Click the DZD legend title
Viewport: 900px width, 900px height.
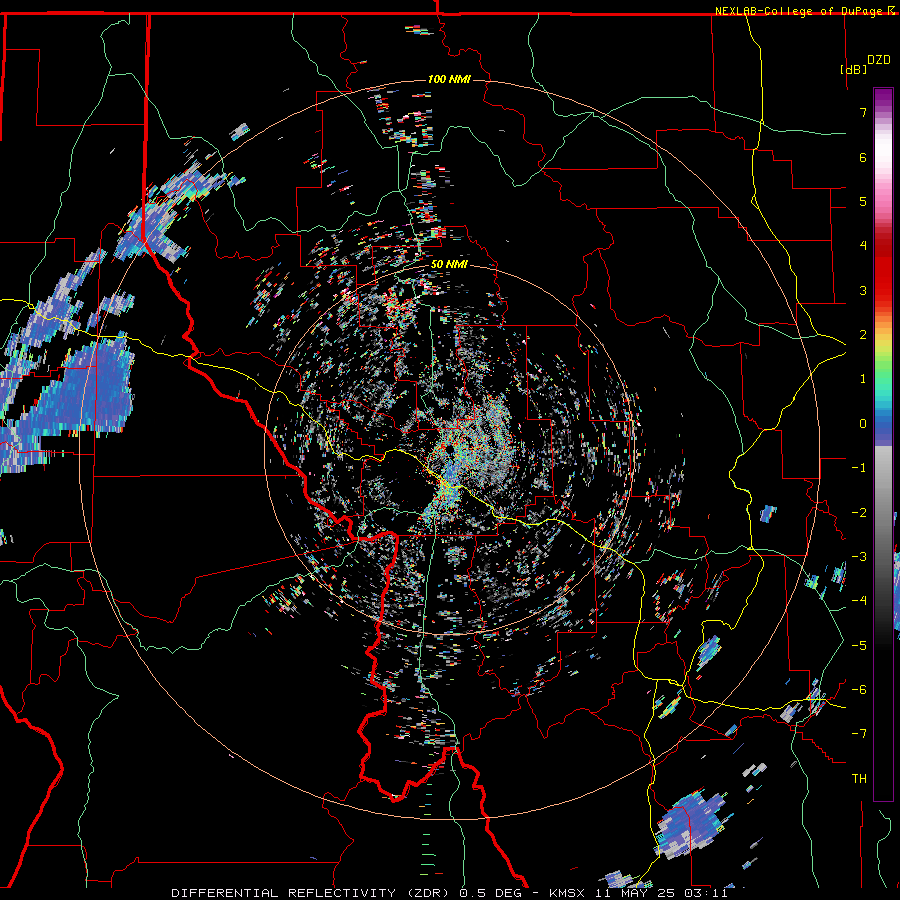pyautogui.click(x=879, y=60)
